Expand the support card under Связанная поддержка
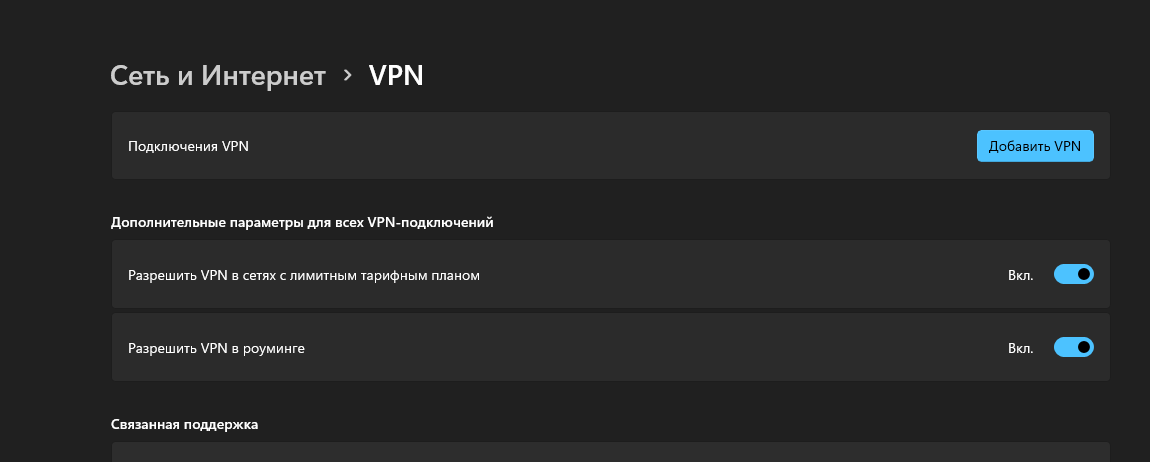 (610, 452)
